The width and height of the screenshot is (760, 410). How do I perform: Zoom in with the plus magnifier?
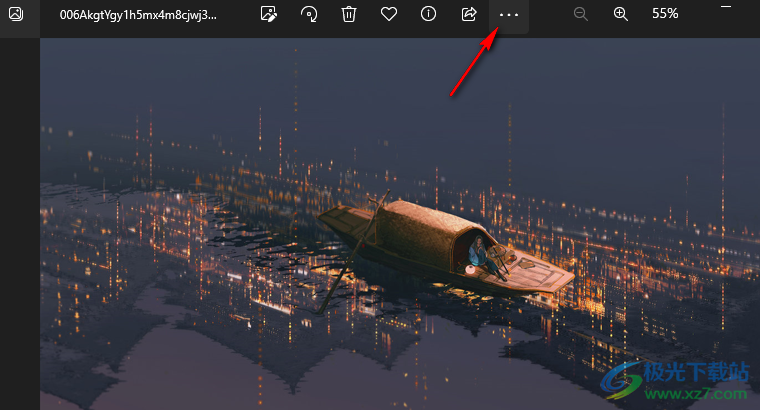tap(620, 14)
